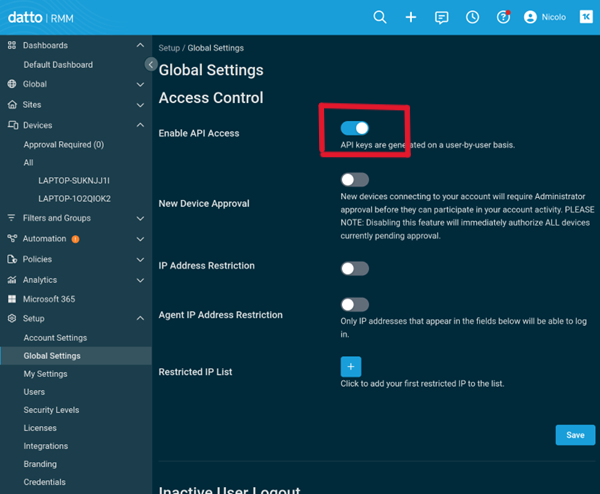Open the Nicolo user profile icon

click(530, 17)
